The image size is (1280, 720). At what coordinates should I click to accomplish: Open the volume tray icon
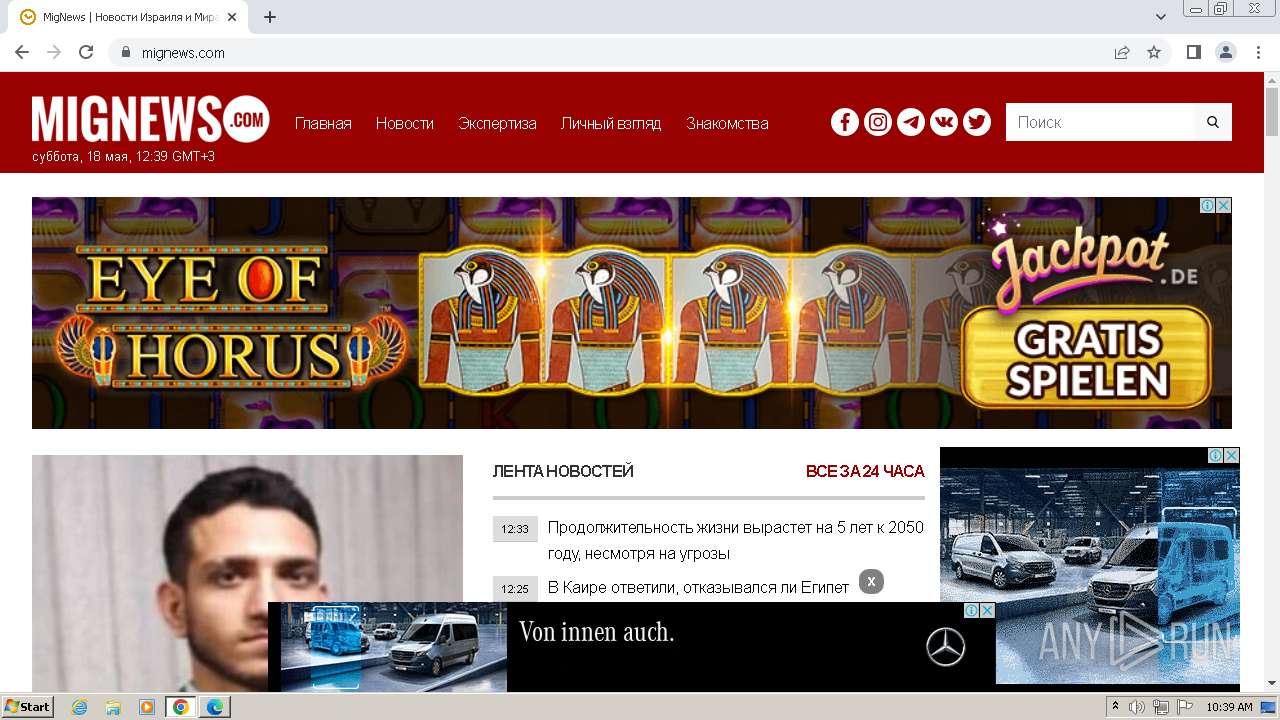1137,707
